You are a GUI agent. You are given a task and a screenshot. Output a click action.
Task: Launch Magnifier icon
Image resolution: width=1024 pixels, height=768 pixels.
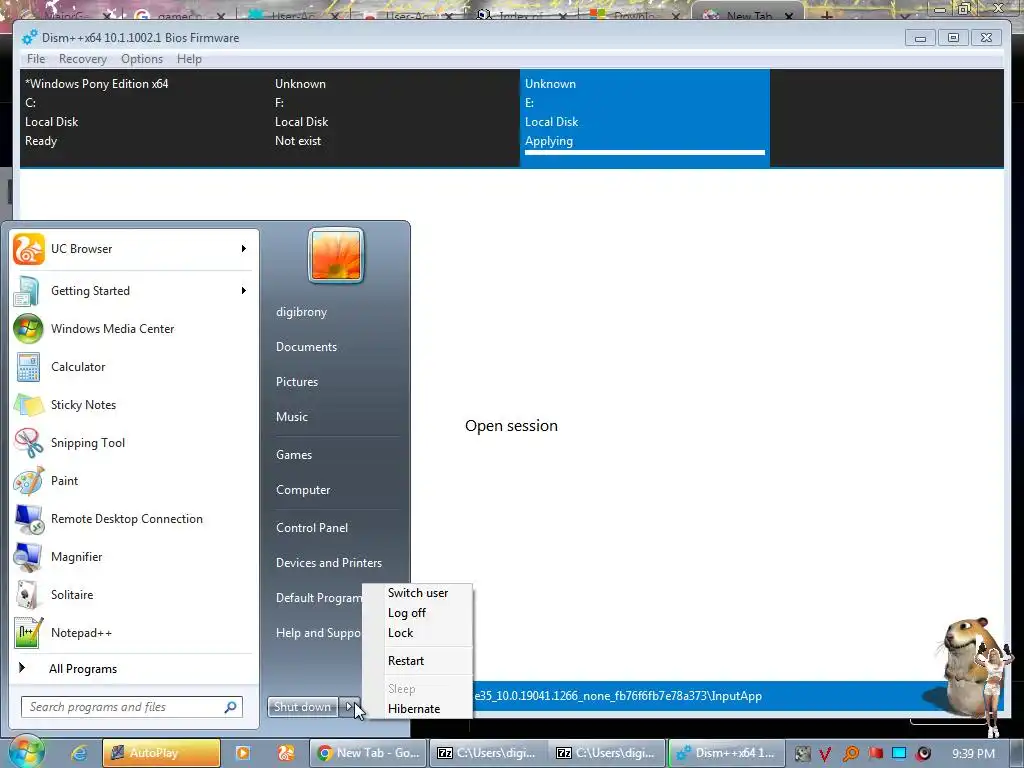tap(28, 557)
